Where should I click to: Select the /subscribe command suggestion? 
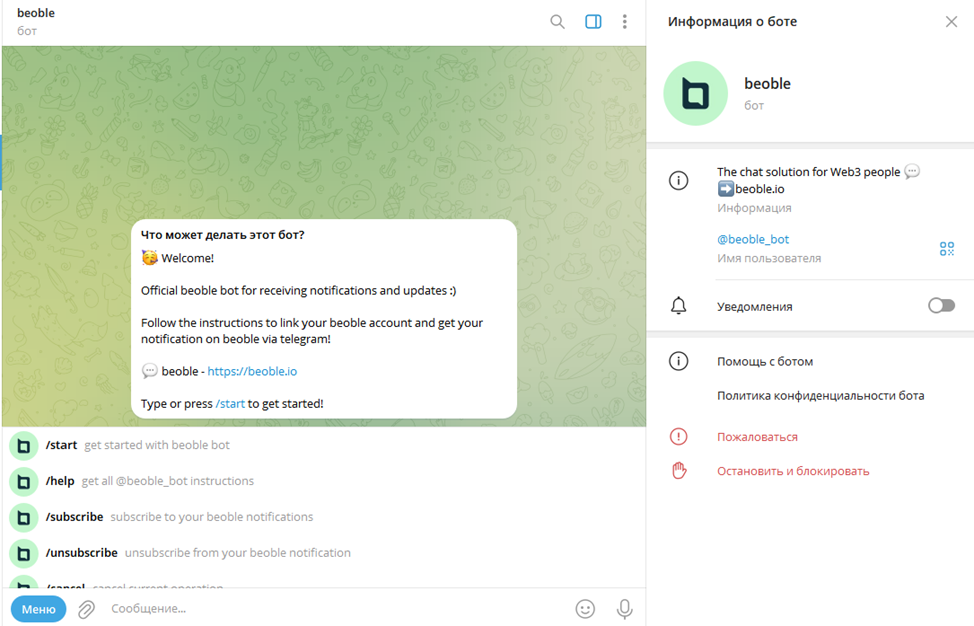(x=323, y=517)
